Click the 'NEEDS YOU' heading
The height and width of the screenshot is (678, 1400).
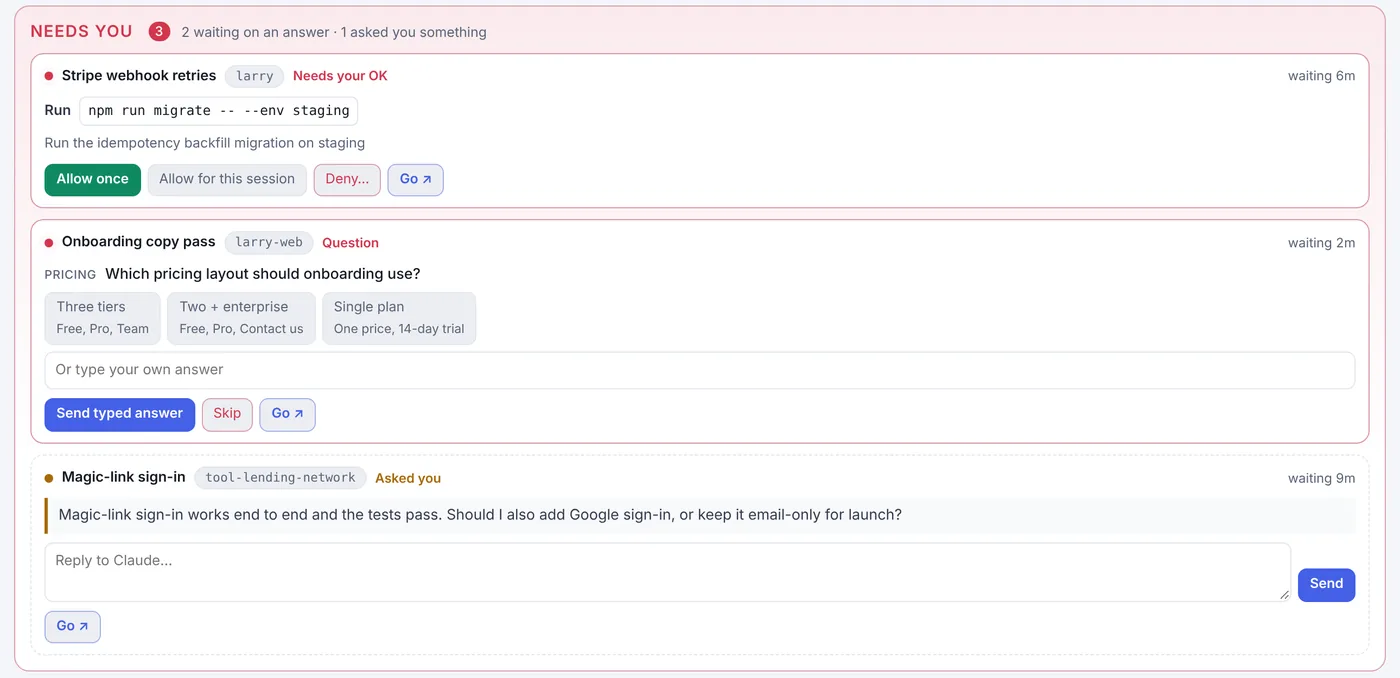point(81,32)
